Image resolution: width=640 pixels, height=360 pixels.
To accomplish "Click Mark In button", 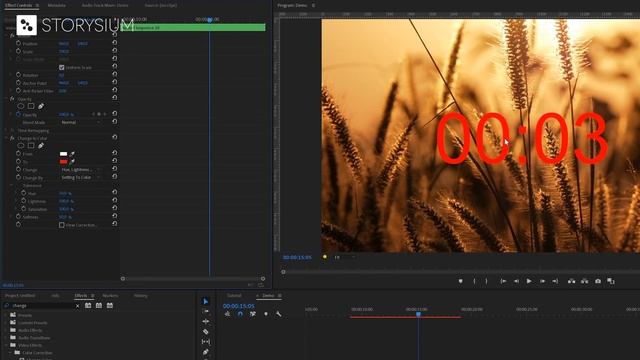I will pos(474,281).
